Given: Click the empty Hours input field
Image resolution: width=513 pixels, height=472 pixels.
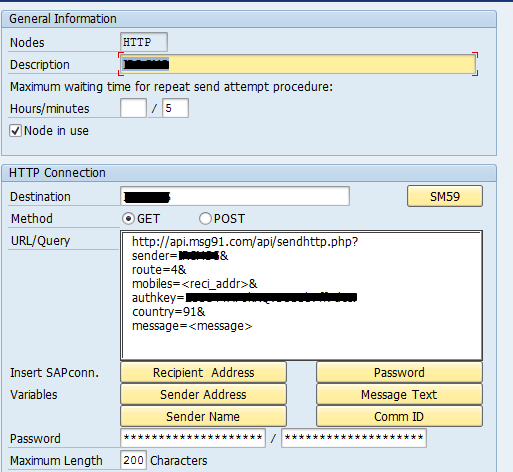Looking at the screenshot, I should (x=133, y=108).
